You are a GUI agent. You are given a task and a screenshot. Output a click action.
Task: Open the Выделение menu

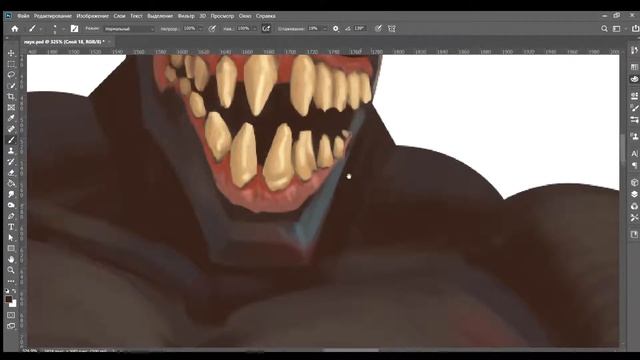160,16
